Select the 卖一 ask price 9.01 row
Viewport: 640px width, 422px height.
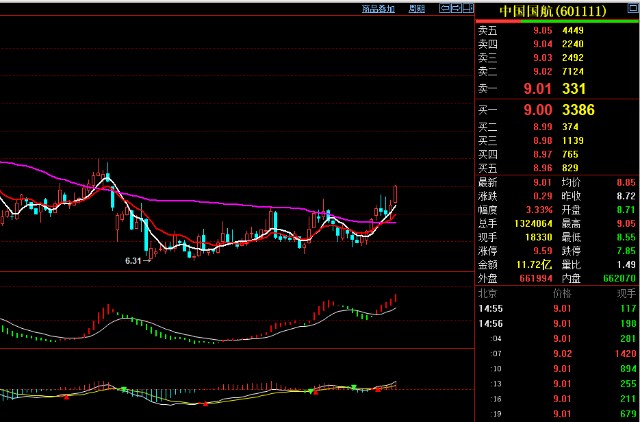pos(556,90)
